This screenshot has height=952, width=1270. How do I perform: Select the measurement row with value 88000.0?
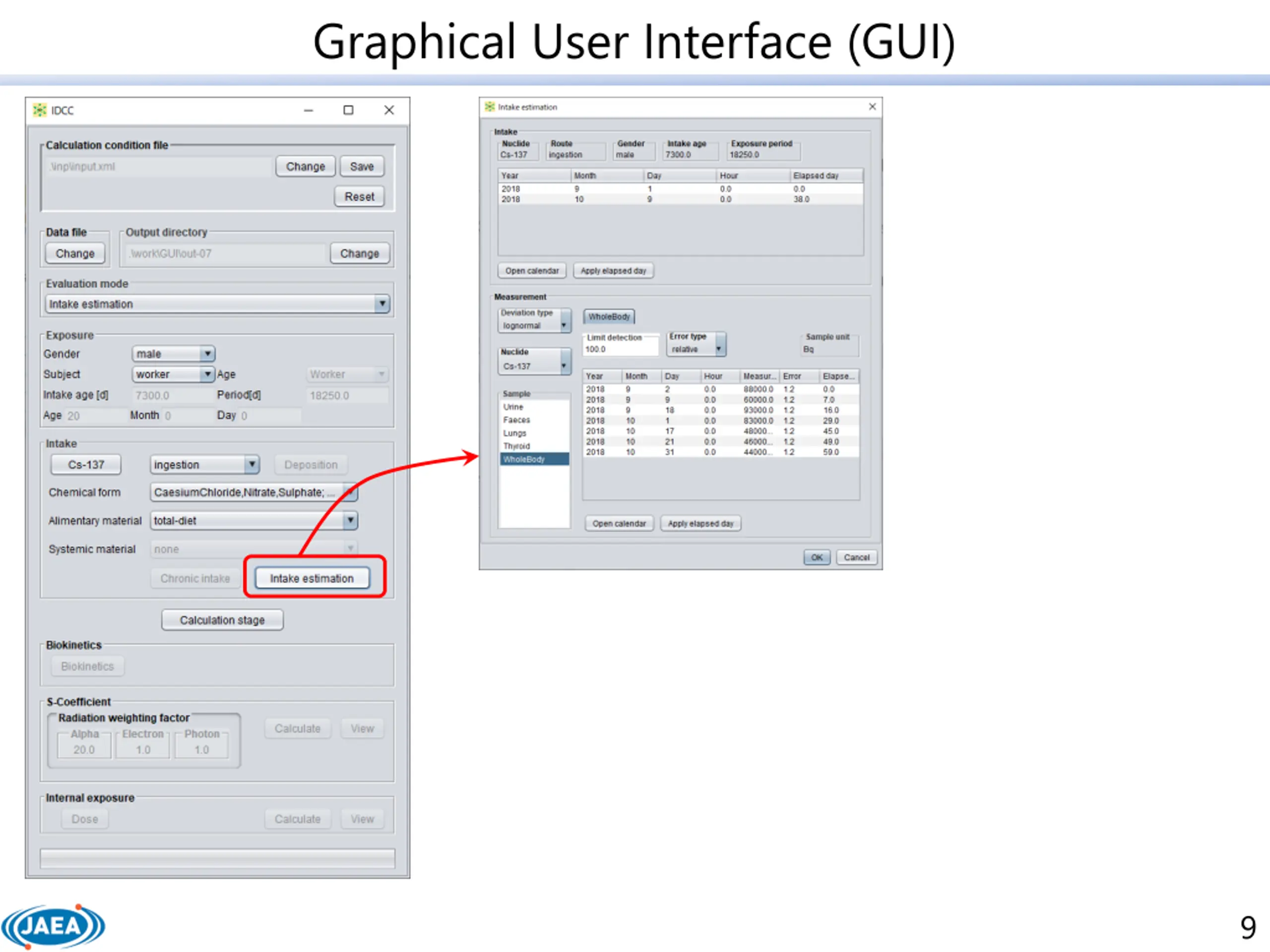point(721,389)
